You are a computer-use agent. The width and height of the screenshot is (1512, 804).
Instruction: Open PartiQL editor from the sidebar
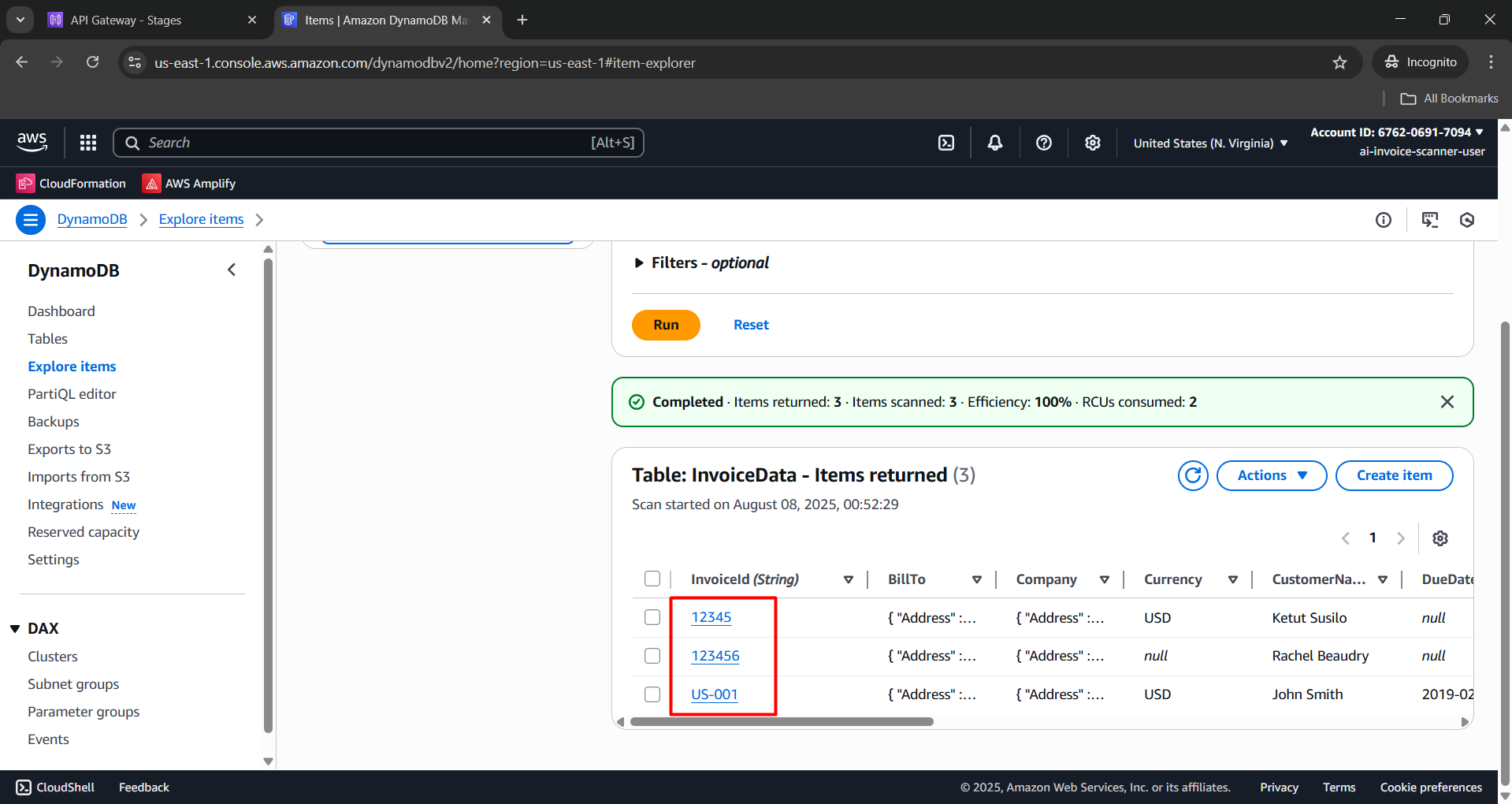click(x=72, y=393)
